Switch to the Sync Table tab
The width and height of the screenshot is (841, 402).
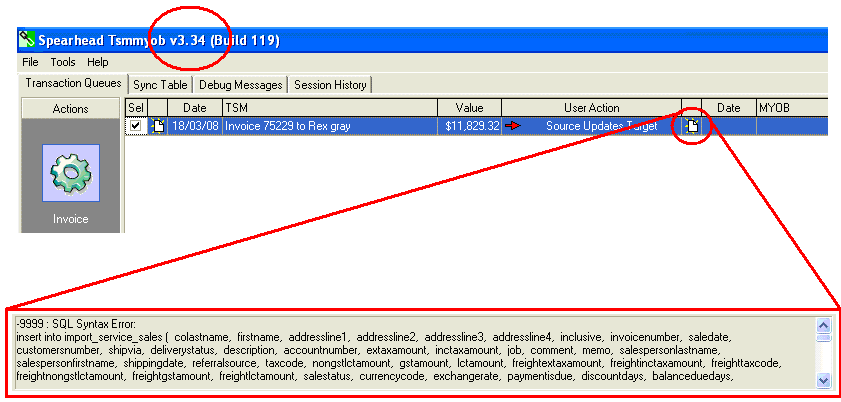pyautogui.click(x=160, y=85)
